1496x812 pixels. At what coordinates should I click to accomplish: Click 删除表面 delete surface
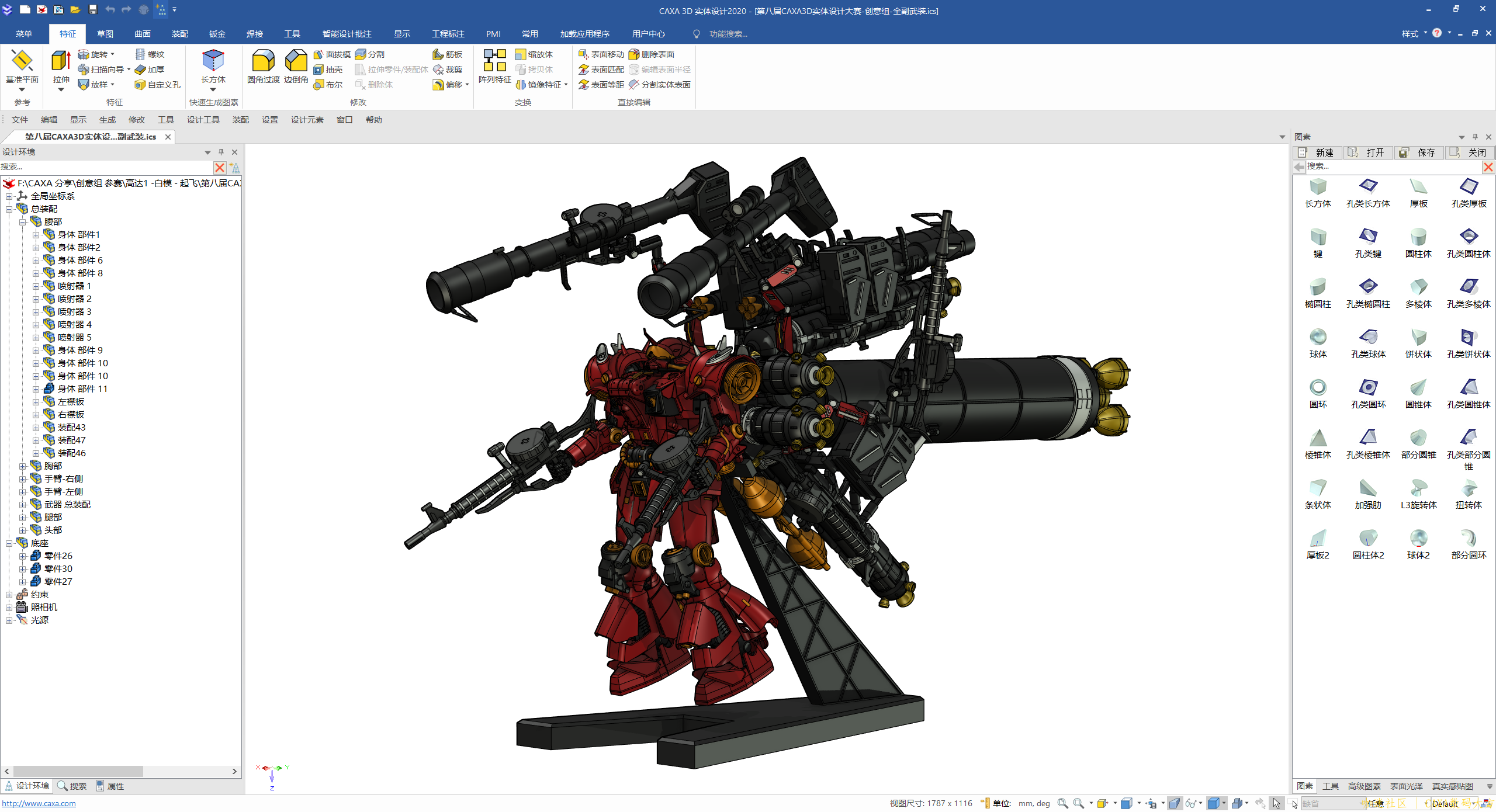tap(652, 54)
